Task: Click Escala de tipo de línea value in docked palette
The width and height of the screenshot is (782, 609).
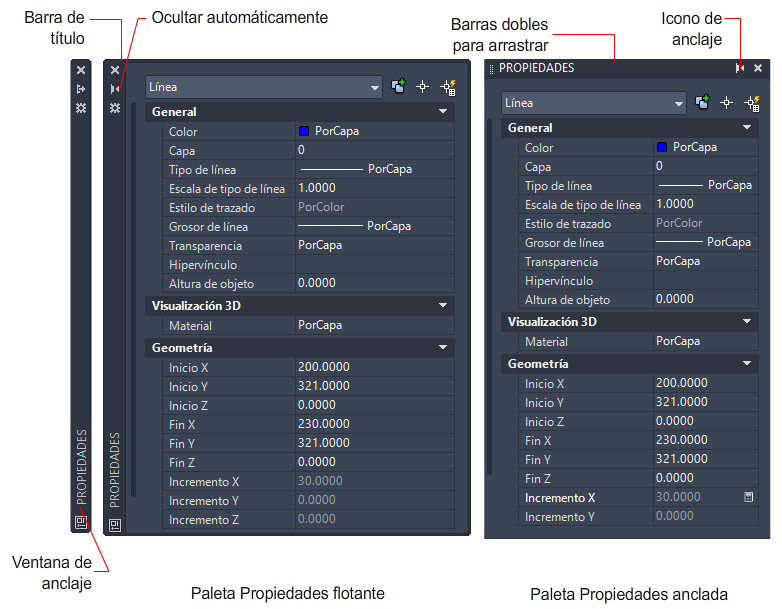Action: (706, 204)
